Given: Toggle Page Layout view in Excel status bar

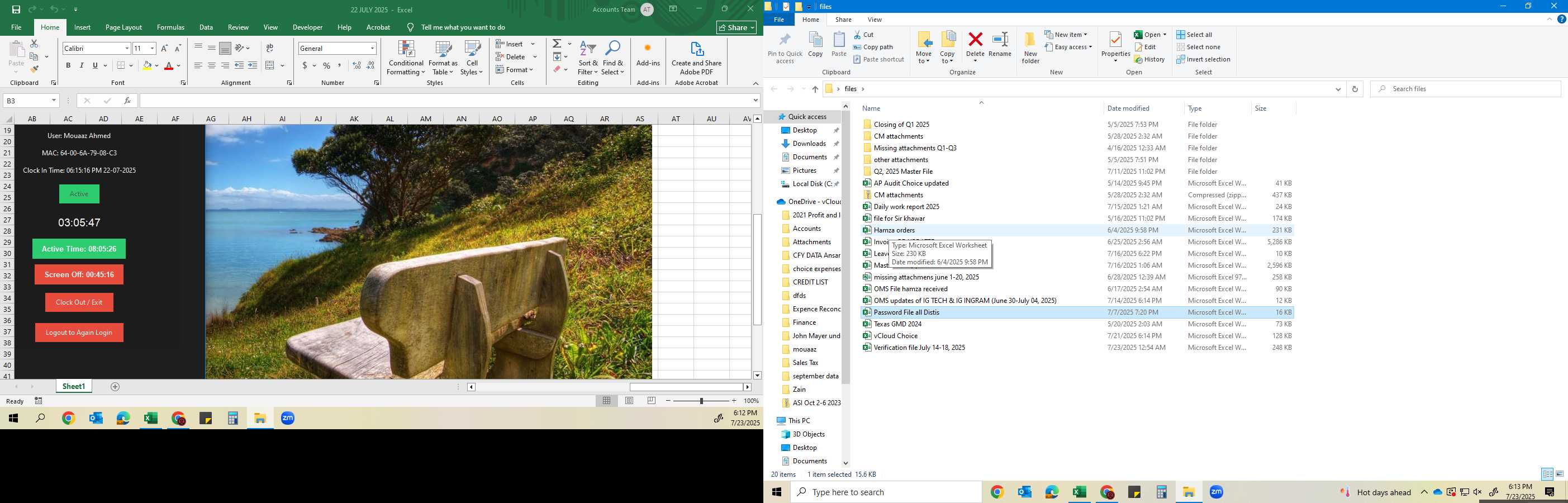Looking at the screenshot, I should coord(629,401).
